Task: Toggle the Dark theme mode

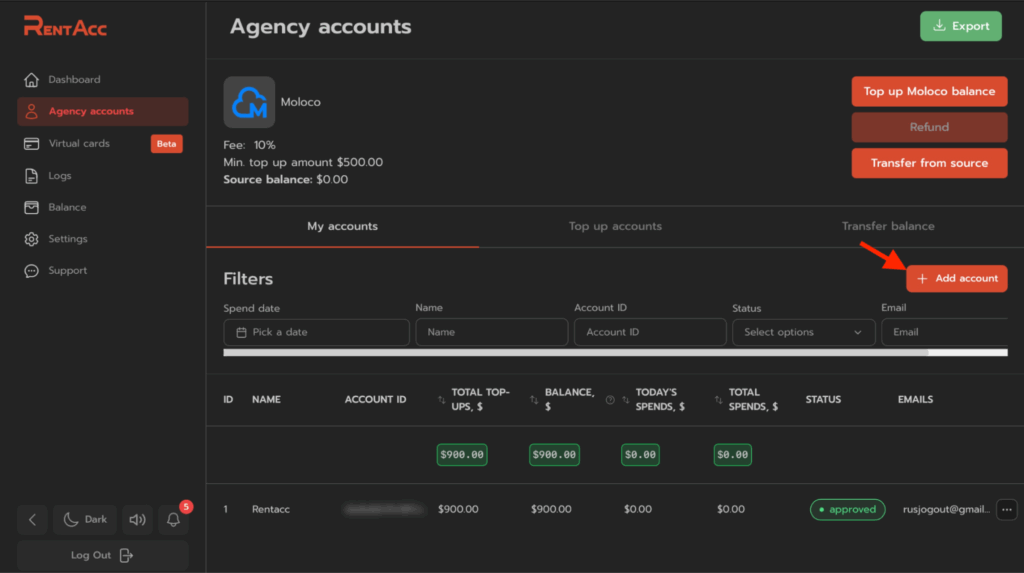Action: pos(85,519)
